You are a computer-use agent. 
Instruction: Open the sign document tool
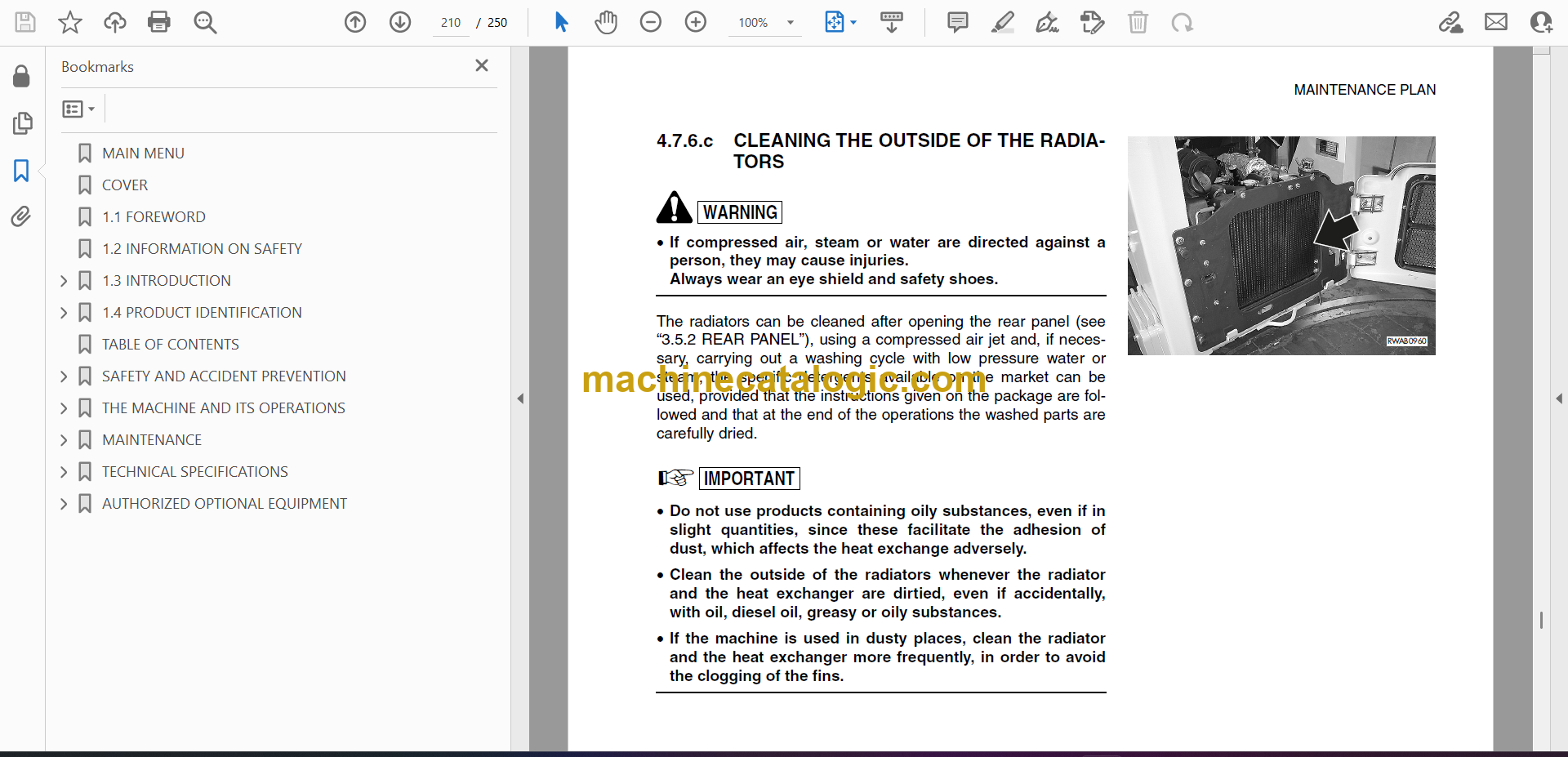tap(1048, 22)
